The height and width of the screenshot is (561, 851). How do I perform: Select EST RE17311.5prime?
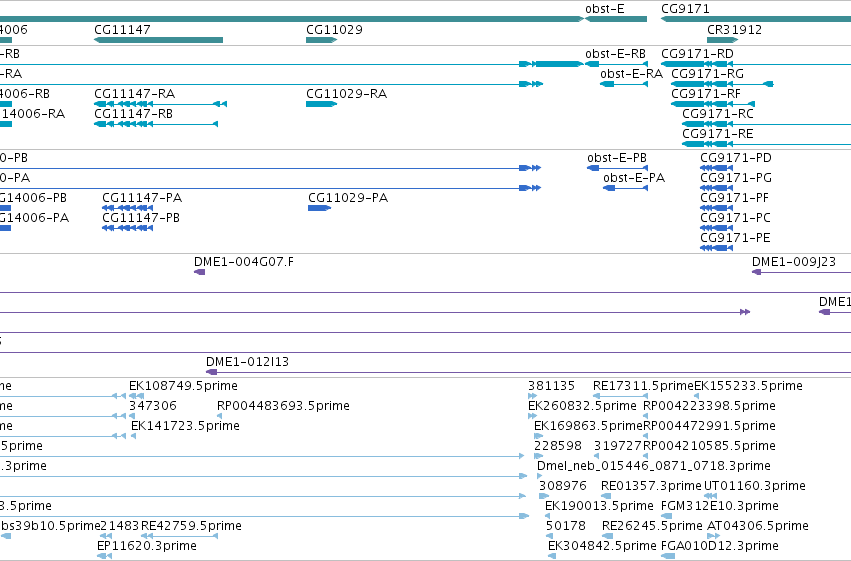click(643, 386)
